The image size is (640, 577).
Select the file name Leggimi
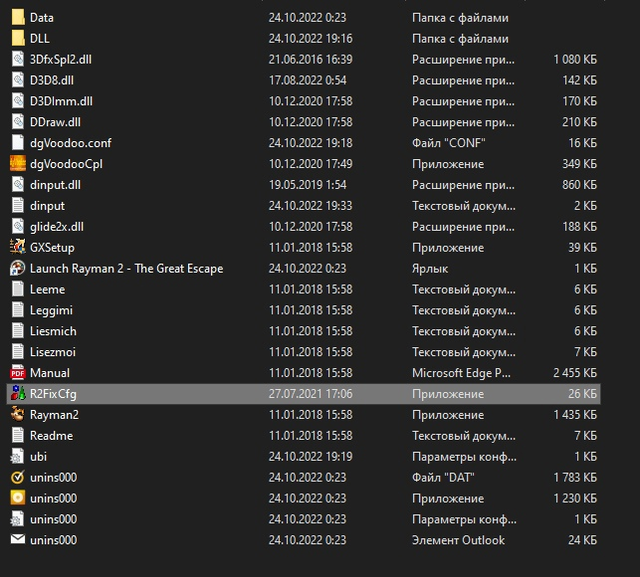coord(51,310)
